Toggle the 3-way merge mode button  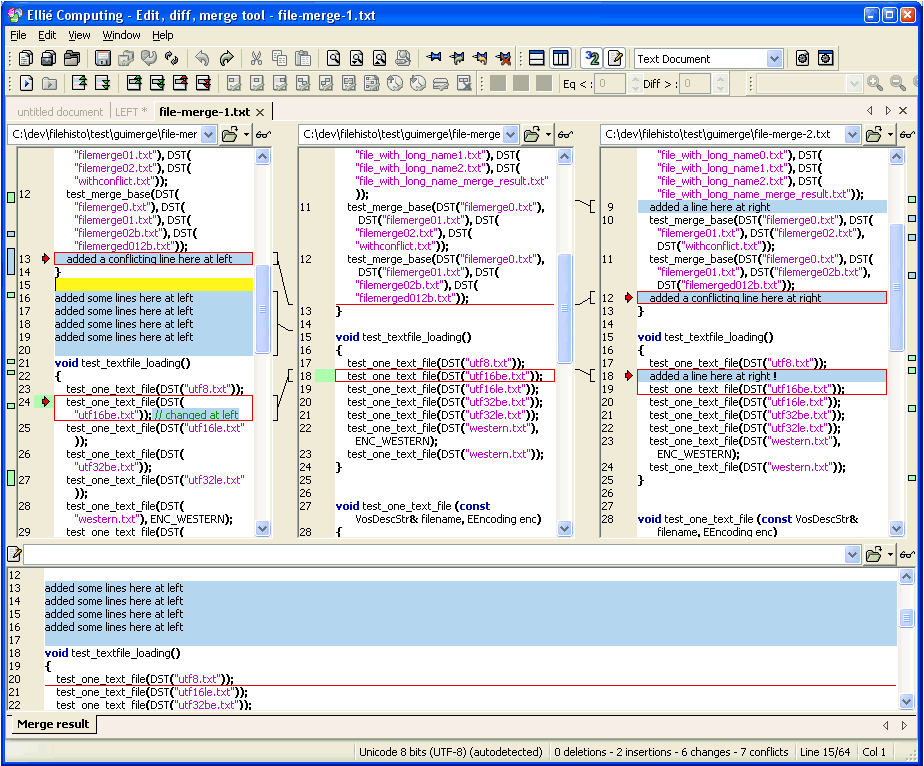592,59
